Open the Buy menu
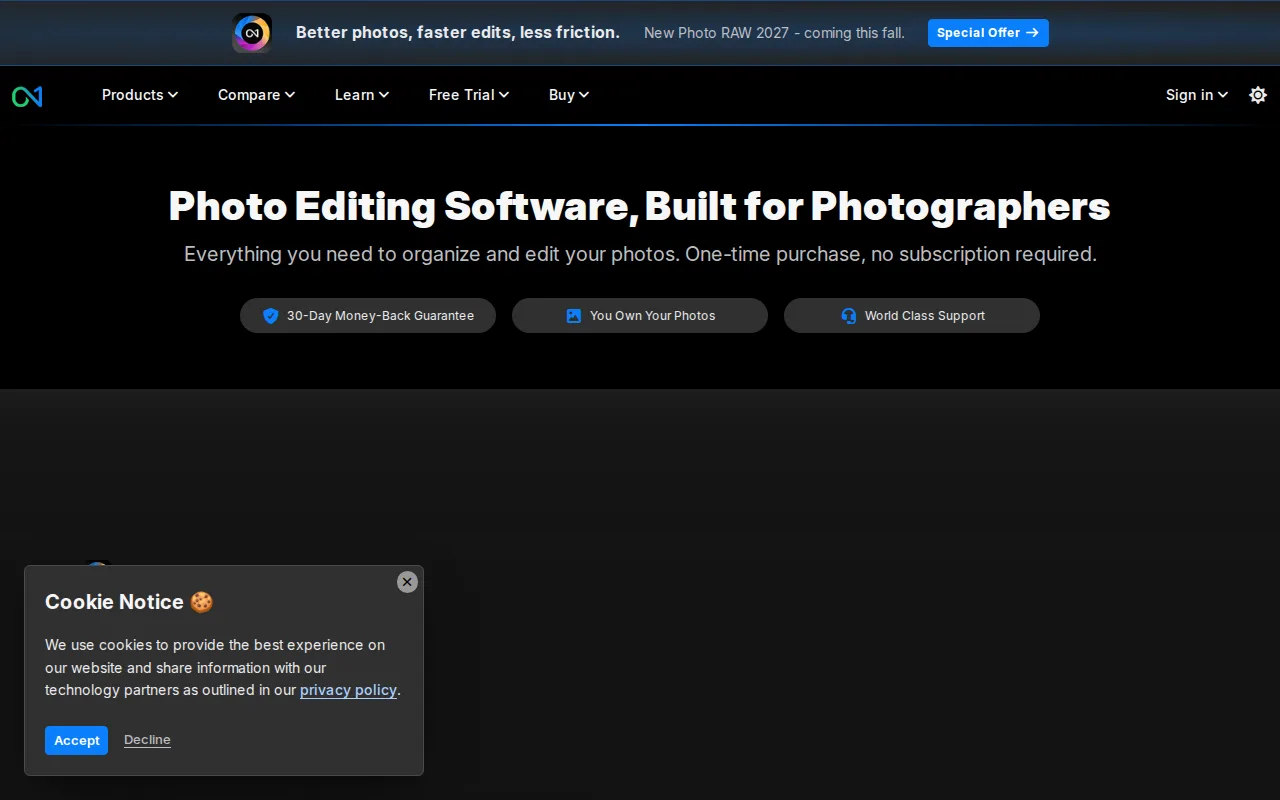The image size is (1280, 800). click(x=569, y=95)
